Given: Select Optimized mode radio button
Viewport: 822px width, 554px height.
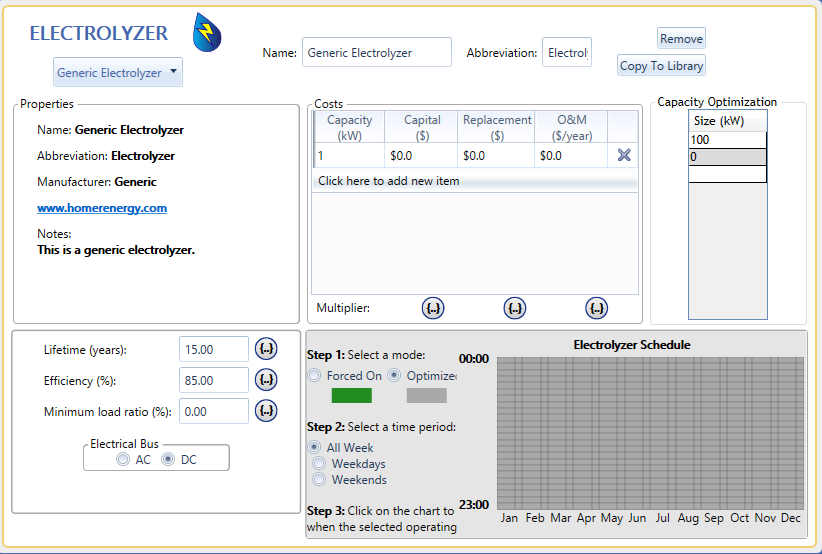Looking at the screenshot, I should pos(394,375).
